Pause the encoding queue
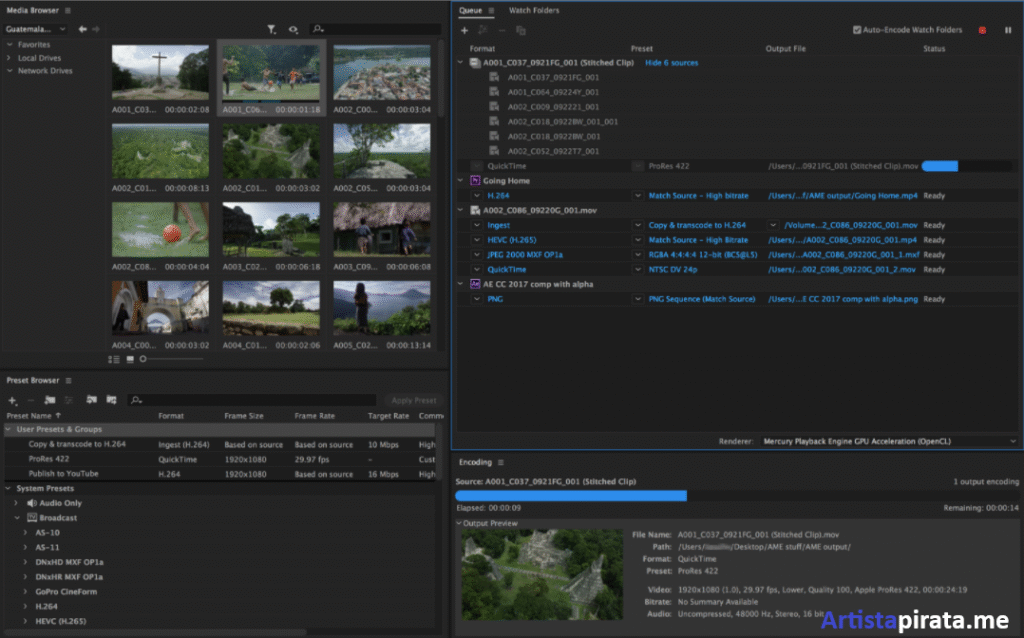This screenshot has height=638, width=1024. tap(1008, 30)
